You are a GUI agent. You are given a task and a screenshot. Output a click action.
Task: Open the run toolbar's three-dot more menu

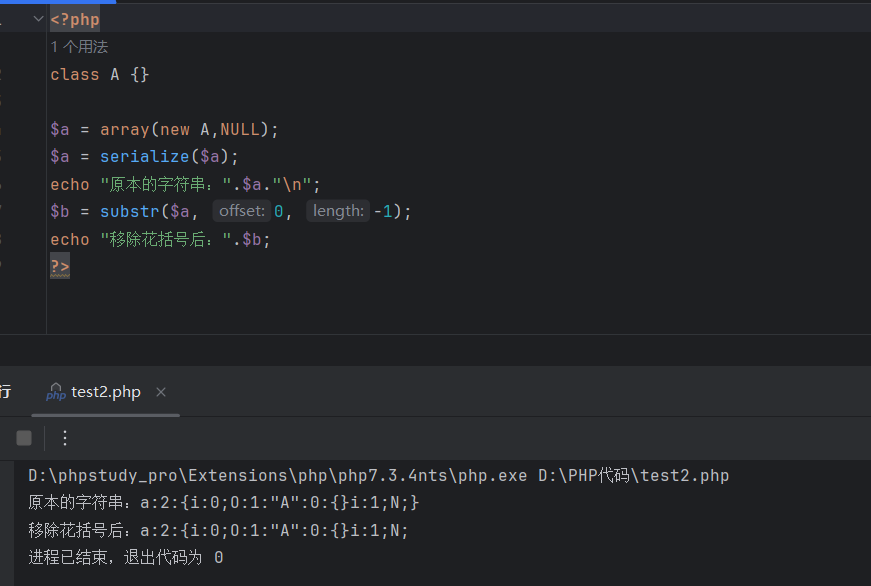click(65, 438)
